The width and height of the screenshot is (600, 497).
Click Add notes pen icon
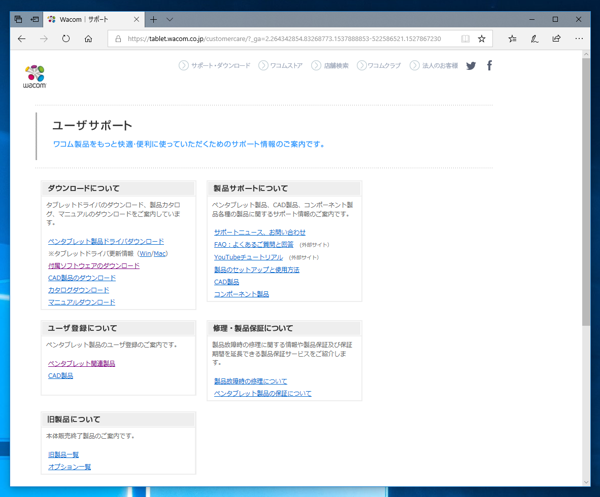click(x=535, y=39)
